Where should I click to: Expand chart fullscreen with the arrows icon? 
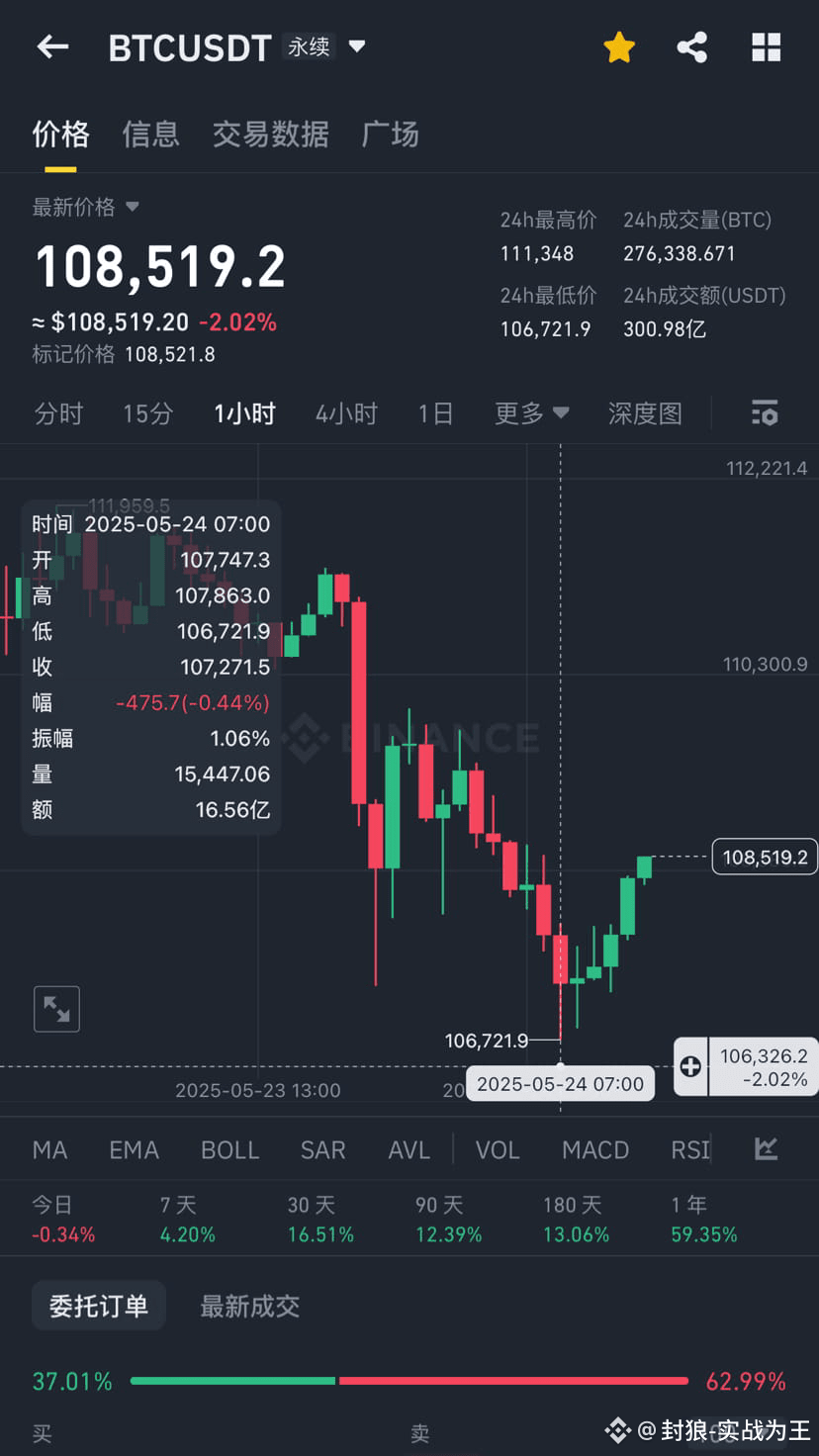point(56,1009)
